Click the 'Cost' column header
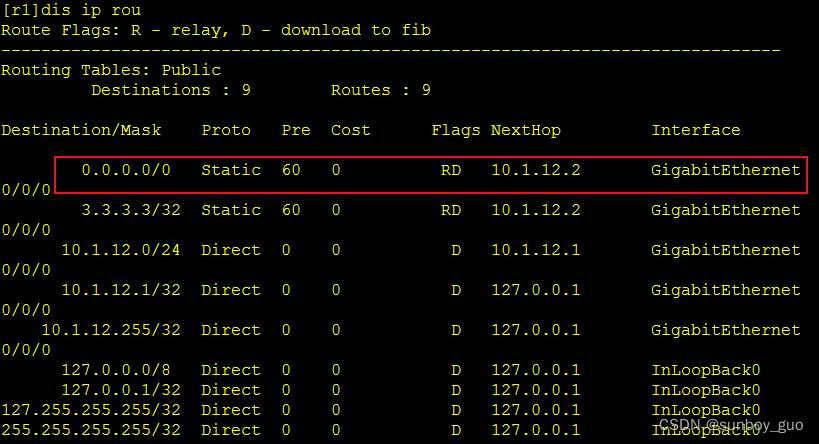The height and width of the screenshot is (444, 819). pyautogui.click(x=350, y=130)
